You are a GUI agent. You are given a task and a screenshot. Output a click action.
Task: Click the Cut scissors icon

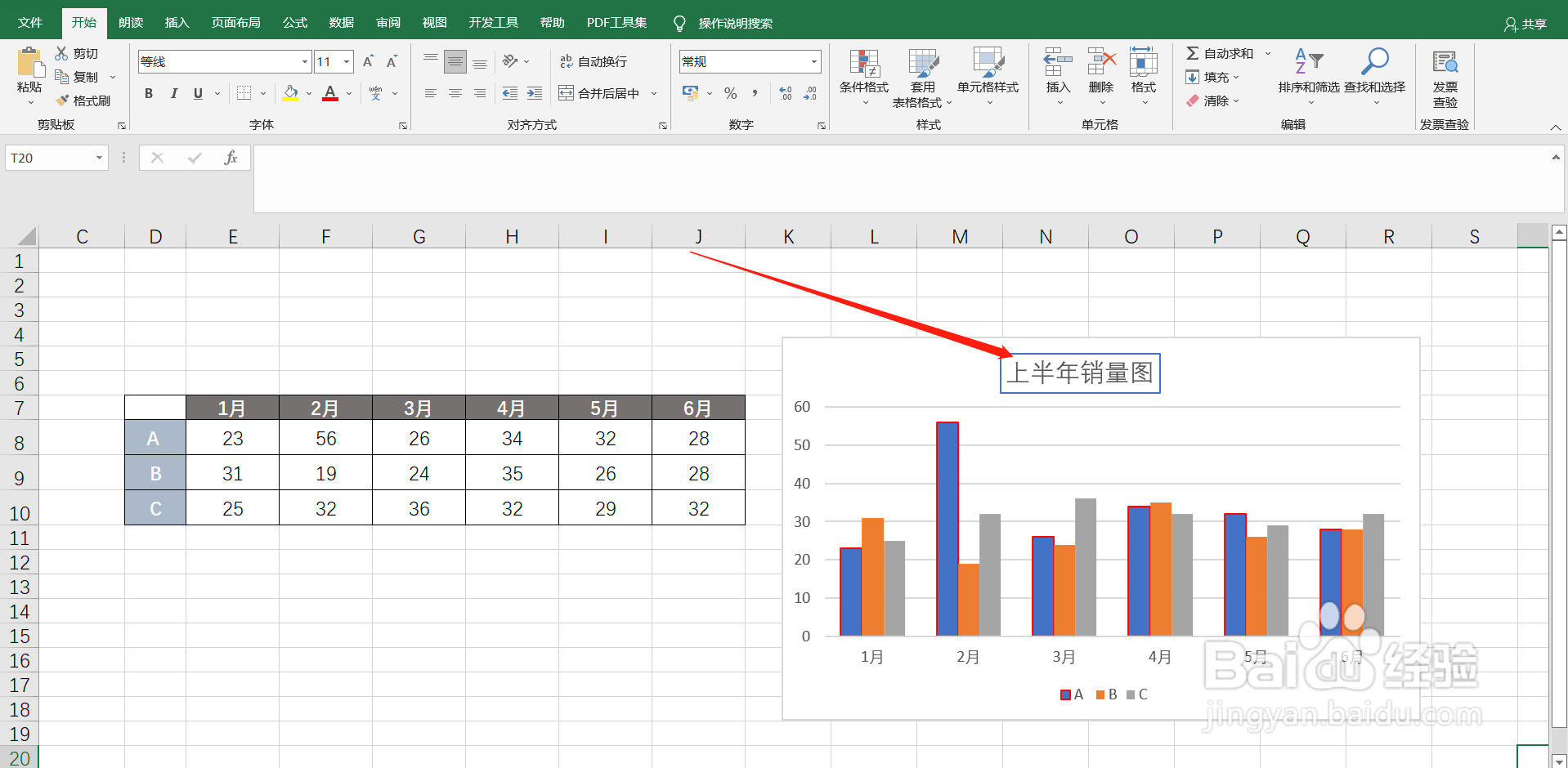click(x=61, y=53)
